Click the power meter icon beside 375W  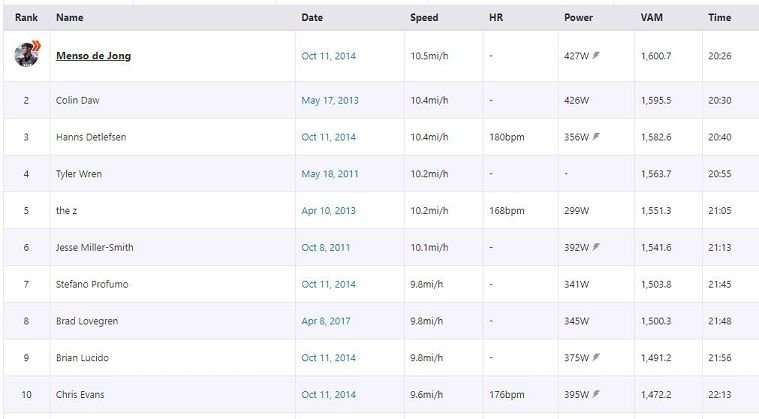[x=596, y=358]
